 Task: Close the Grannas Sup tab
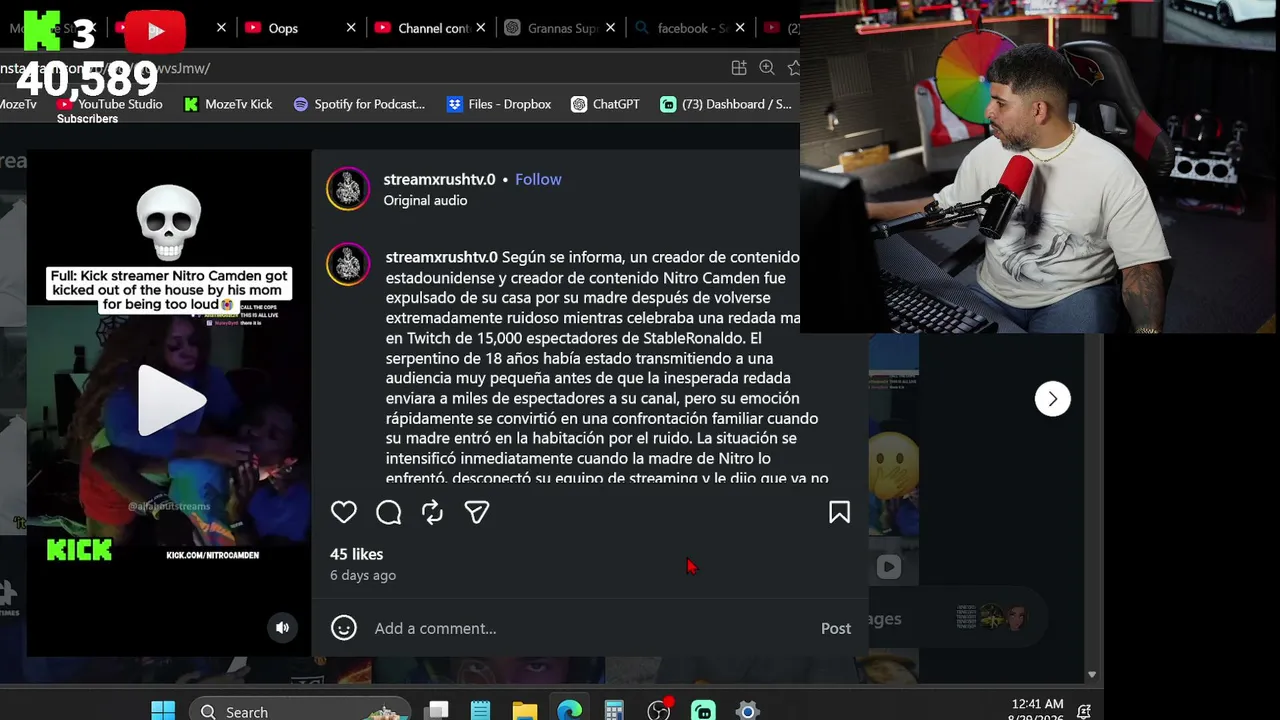611,28
